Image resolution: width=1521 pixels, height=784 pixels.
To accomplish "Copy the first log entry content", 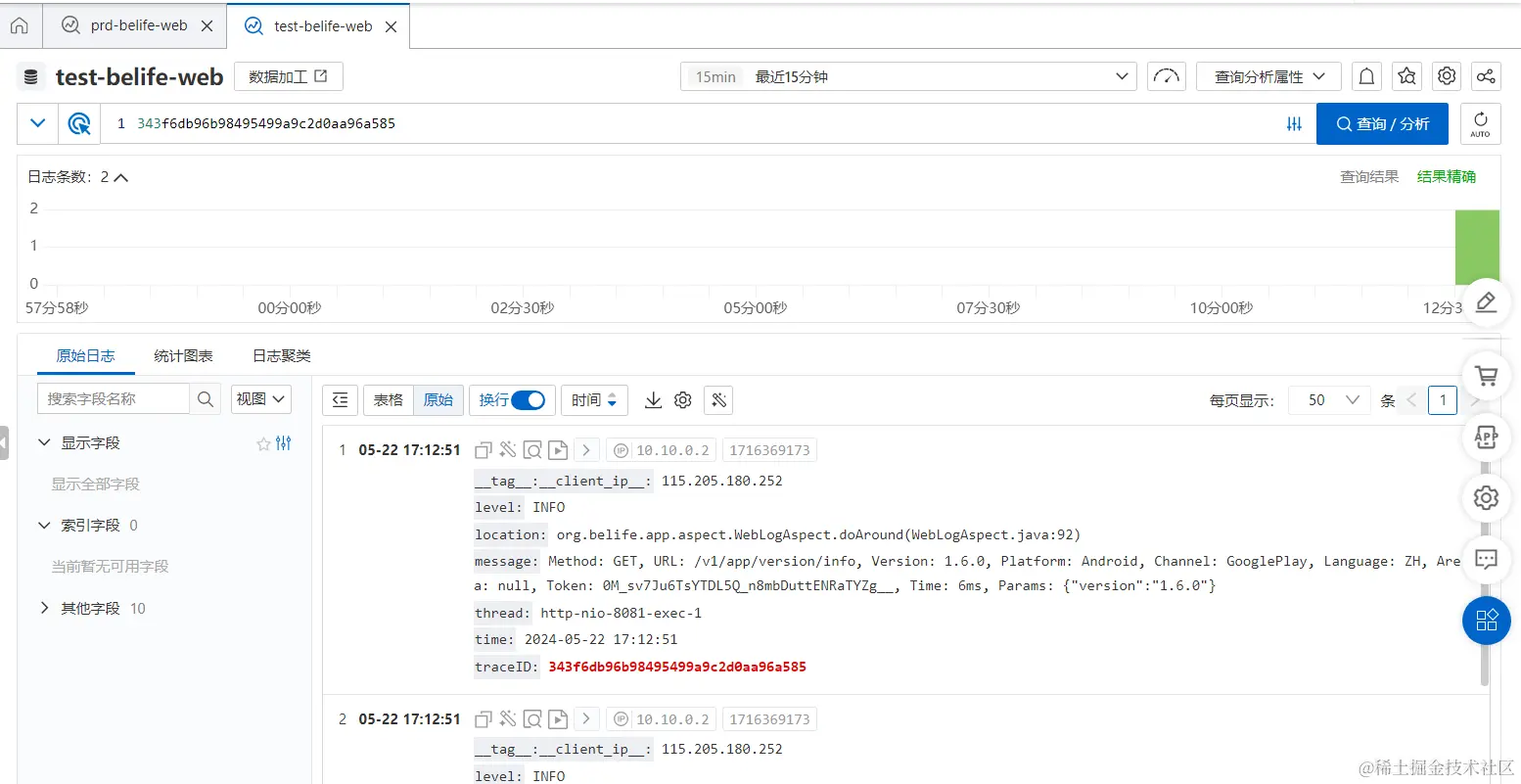I will point(483,449).
